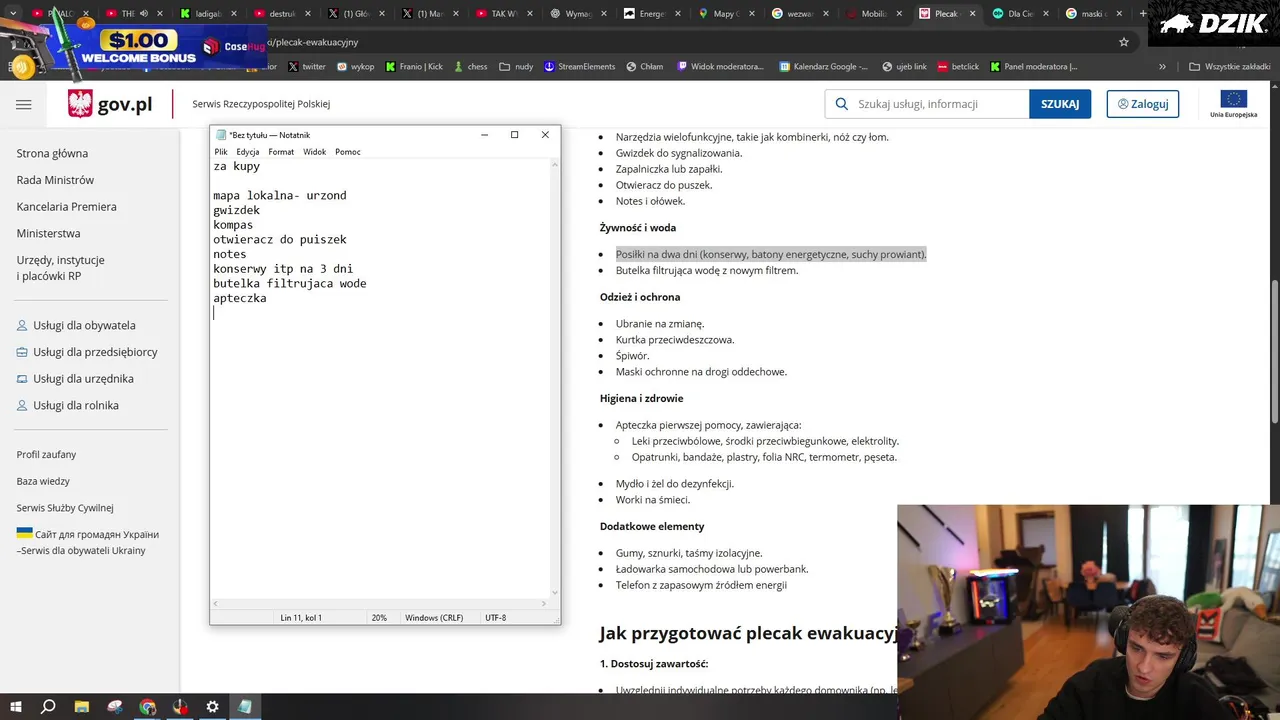Switch to the Mapy browser tab
1280x720 pixels.
[x=725, y=14]
